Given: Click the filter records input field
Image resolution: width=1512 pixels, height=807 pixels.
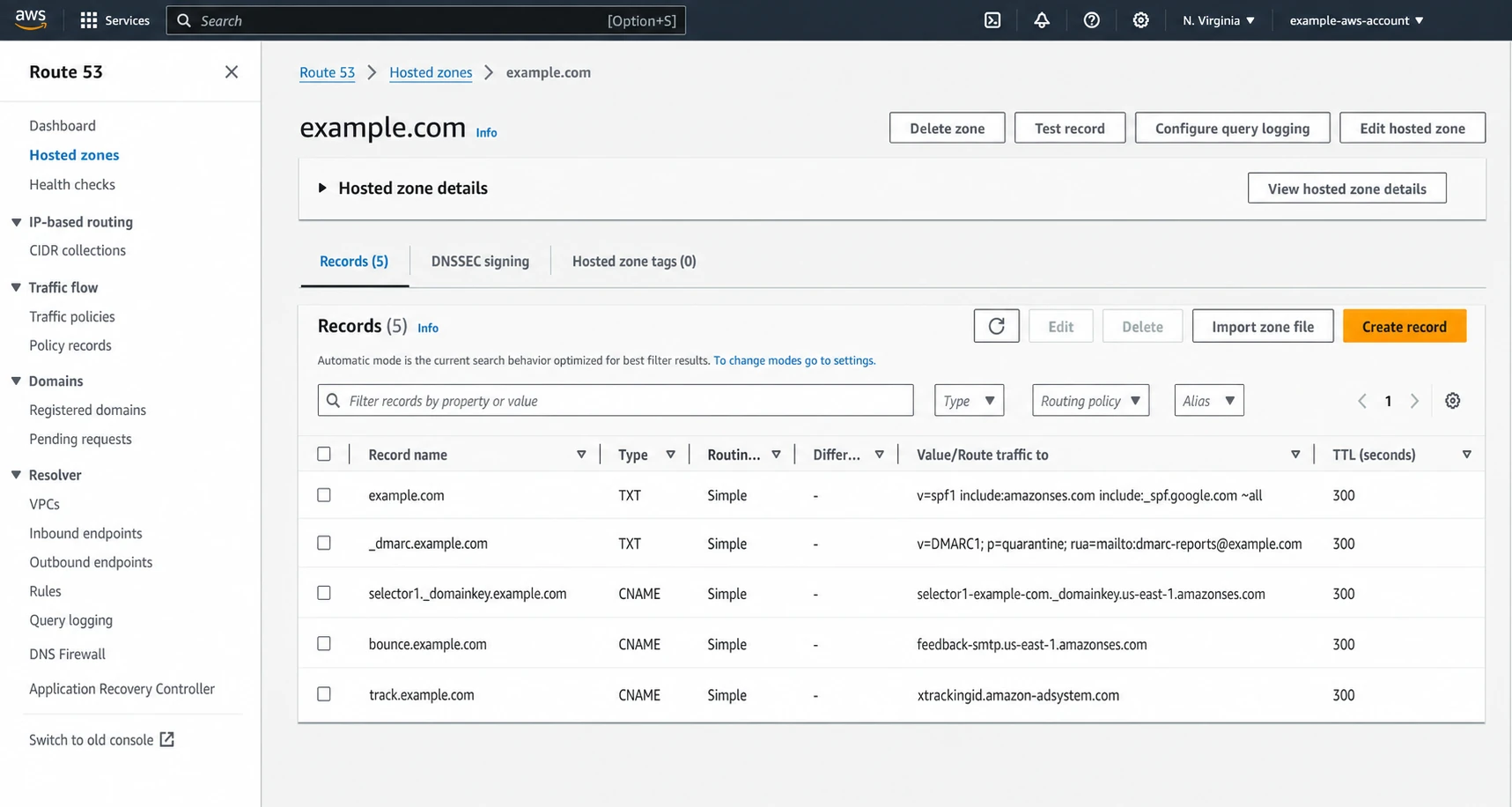Looking at the screenshot, I should pyautogui.click(x=616, y=401).
